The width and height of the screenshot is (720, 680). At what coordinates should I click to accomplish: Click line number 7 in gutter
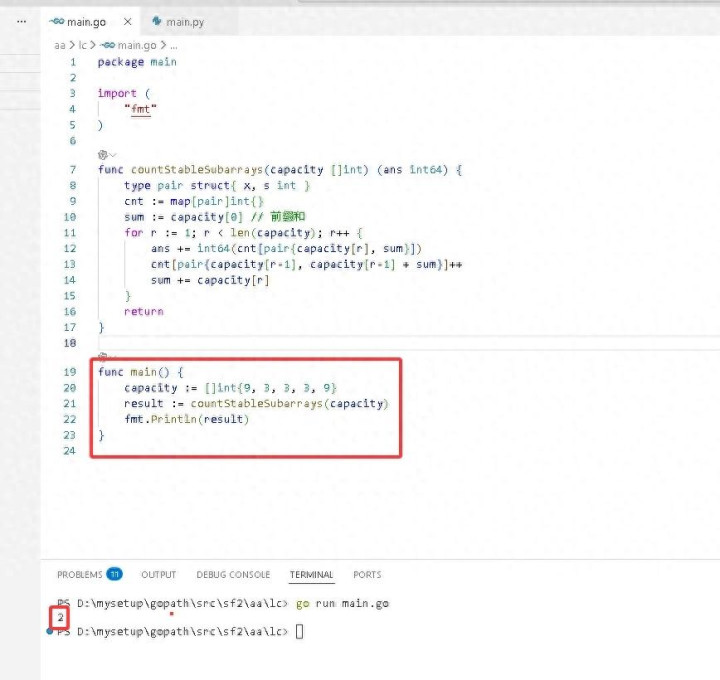[x=73, y=170]
